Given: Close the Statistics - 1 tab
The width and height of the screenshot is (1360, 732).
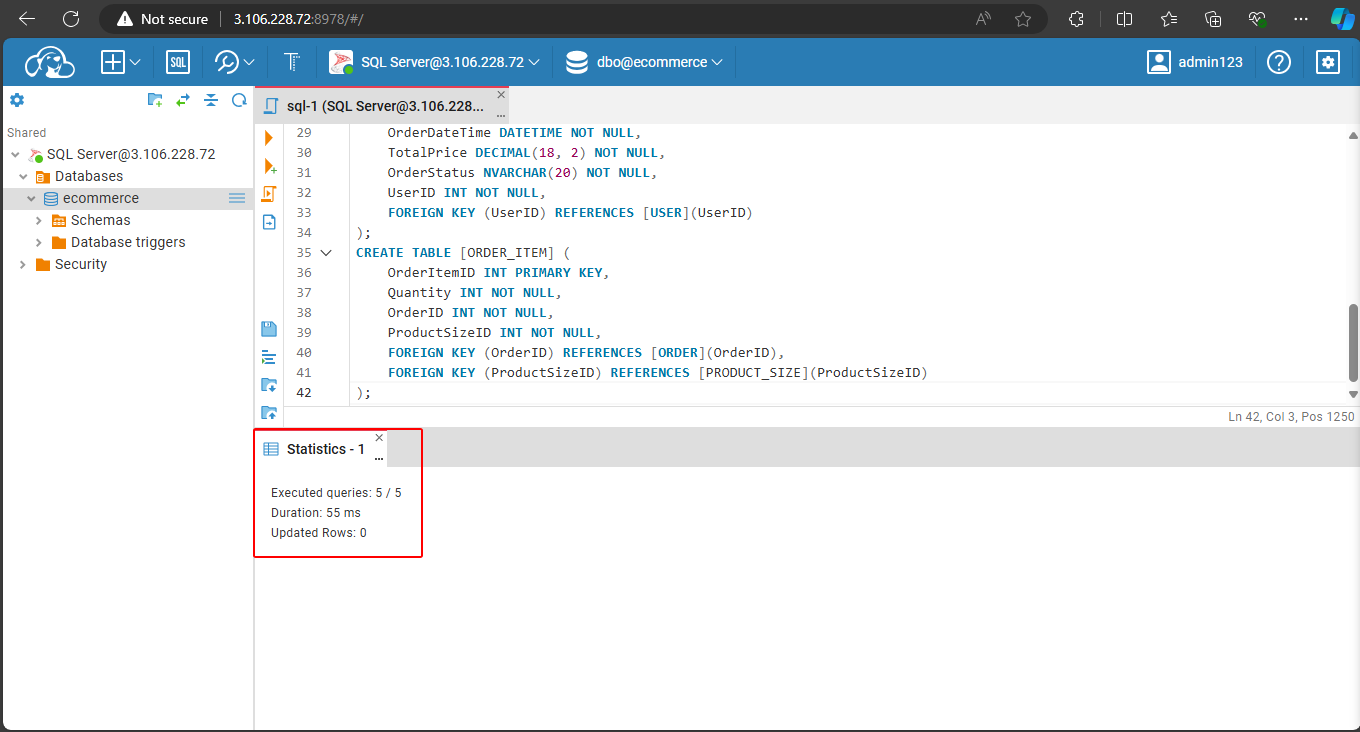Looking at the screenshot, I should tap(379, 438).
